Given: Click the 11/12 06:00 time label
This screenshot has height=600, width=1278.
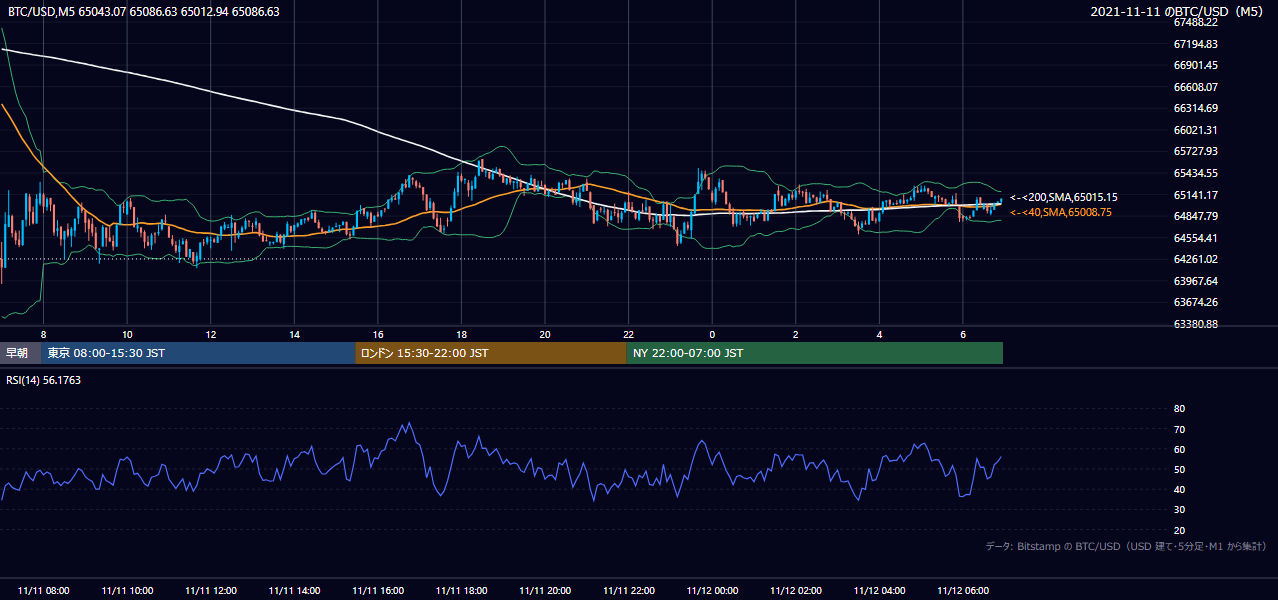Looking at the screenshot, I should (x=962, y=591).
